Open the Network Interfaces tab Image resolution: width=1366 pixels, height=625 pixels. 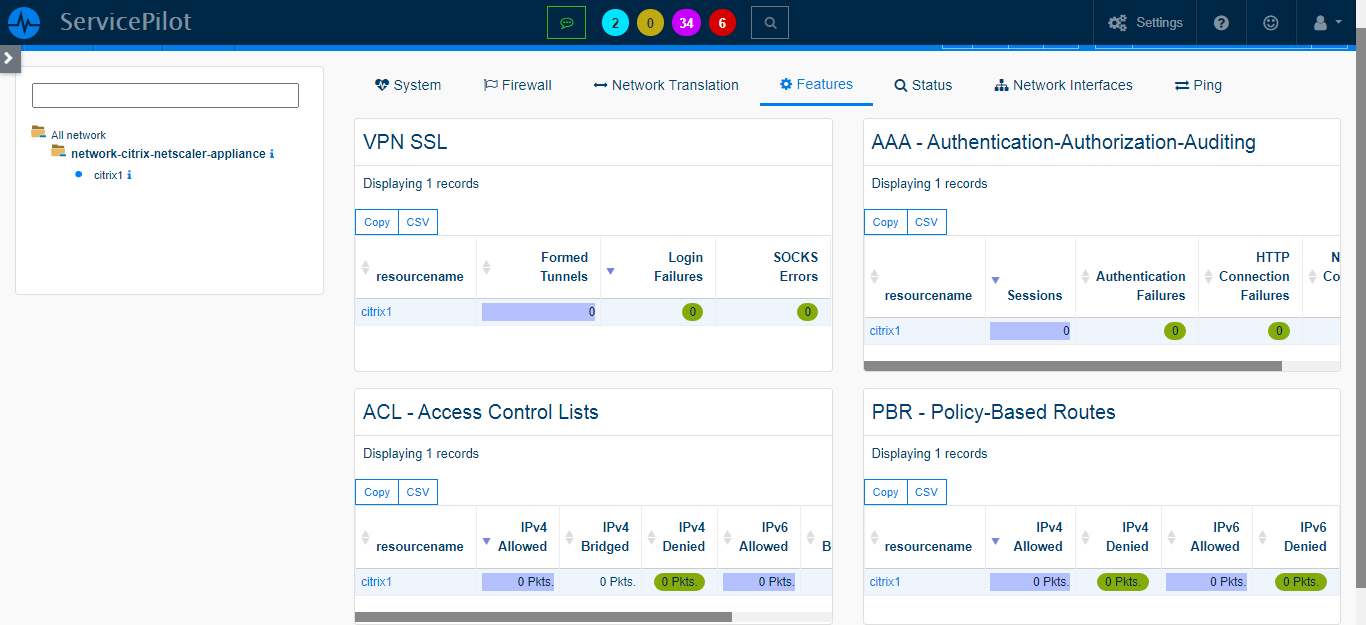(1063, 85)
